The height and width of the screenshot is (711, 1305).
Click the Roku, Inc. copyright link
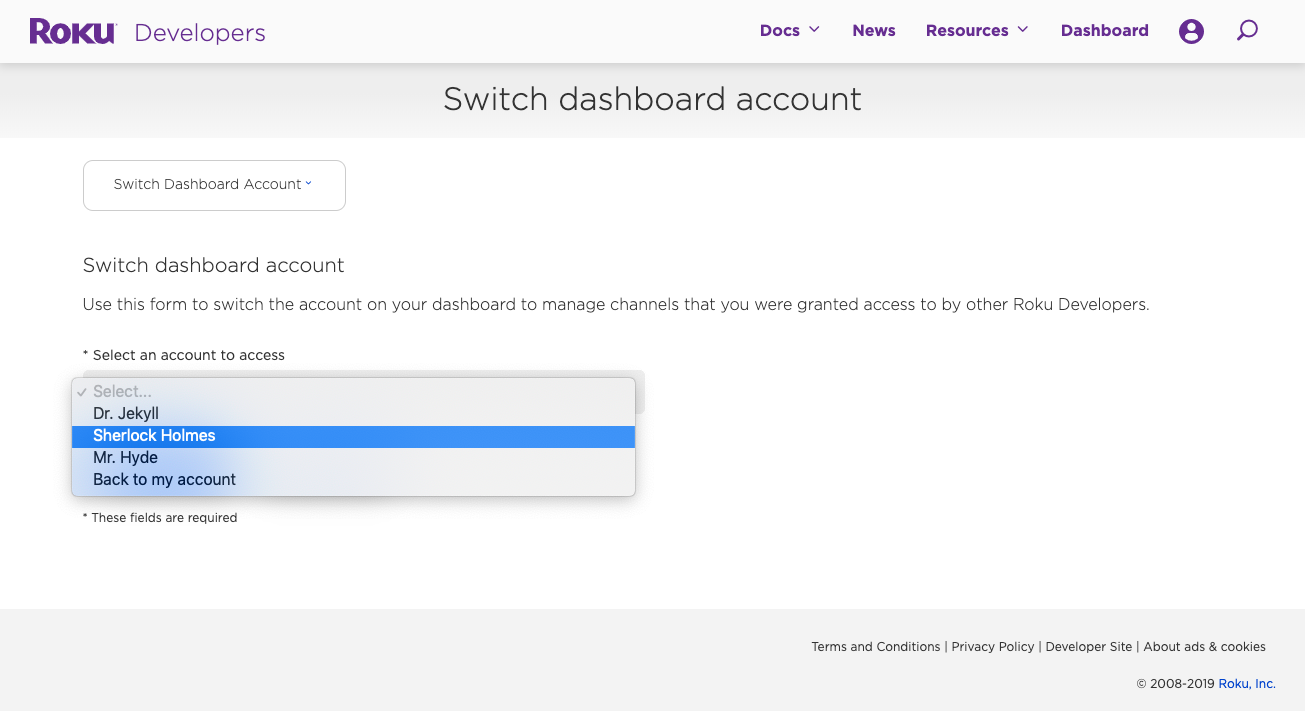tap(1246, 684)
